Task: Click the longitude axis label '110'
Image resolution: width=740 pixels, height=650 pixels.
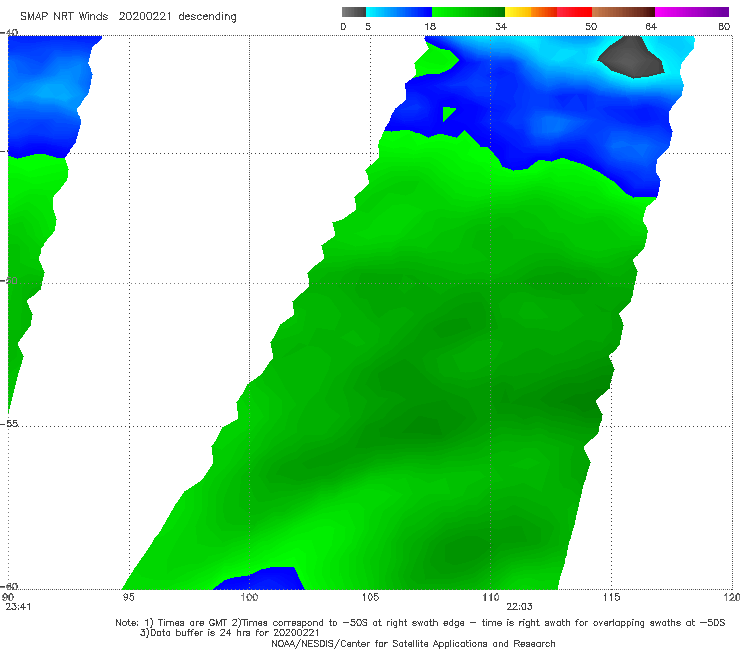Action: [491, 597]
